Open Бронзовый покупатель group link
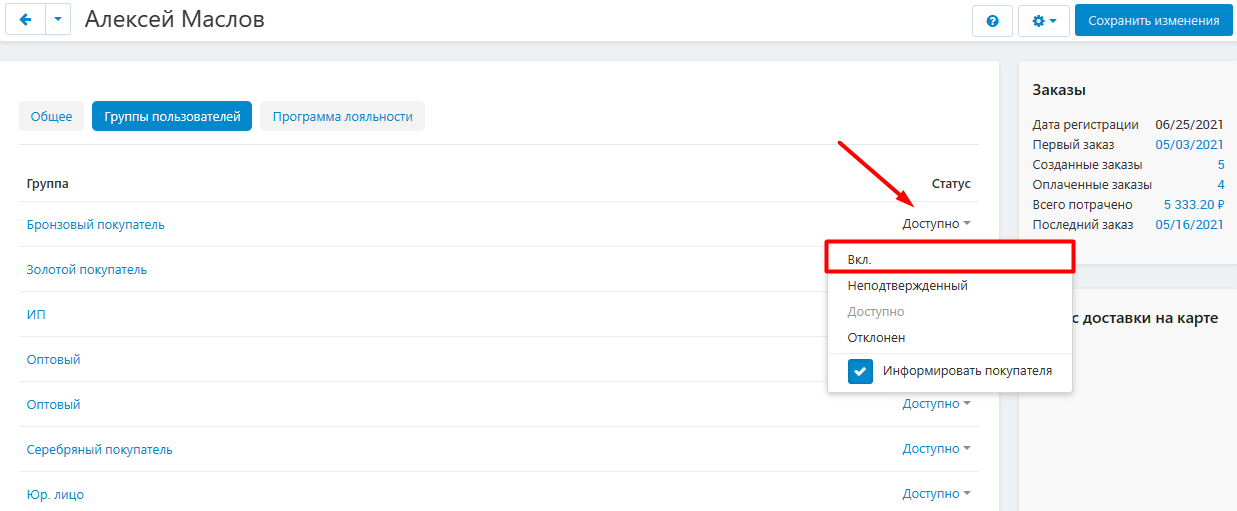The width and height of the screenshot is (1237, 511). point(96,224)
